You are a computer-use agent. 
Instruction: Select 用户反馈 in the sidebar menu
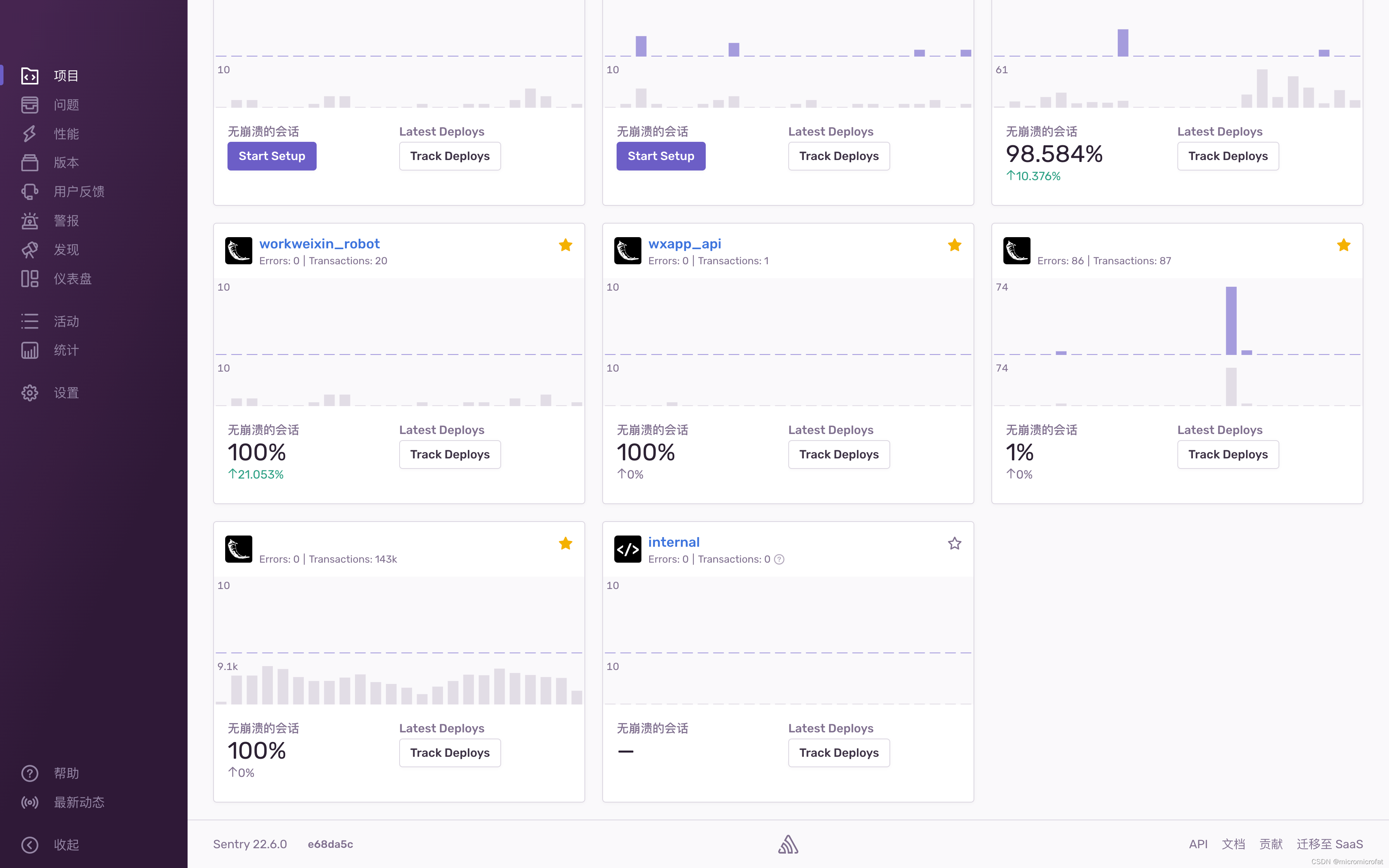point(79,192)
